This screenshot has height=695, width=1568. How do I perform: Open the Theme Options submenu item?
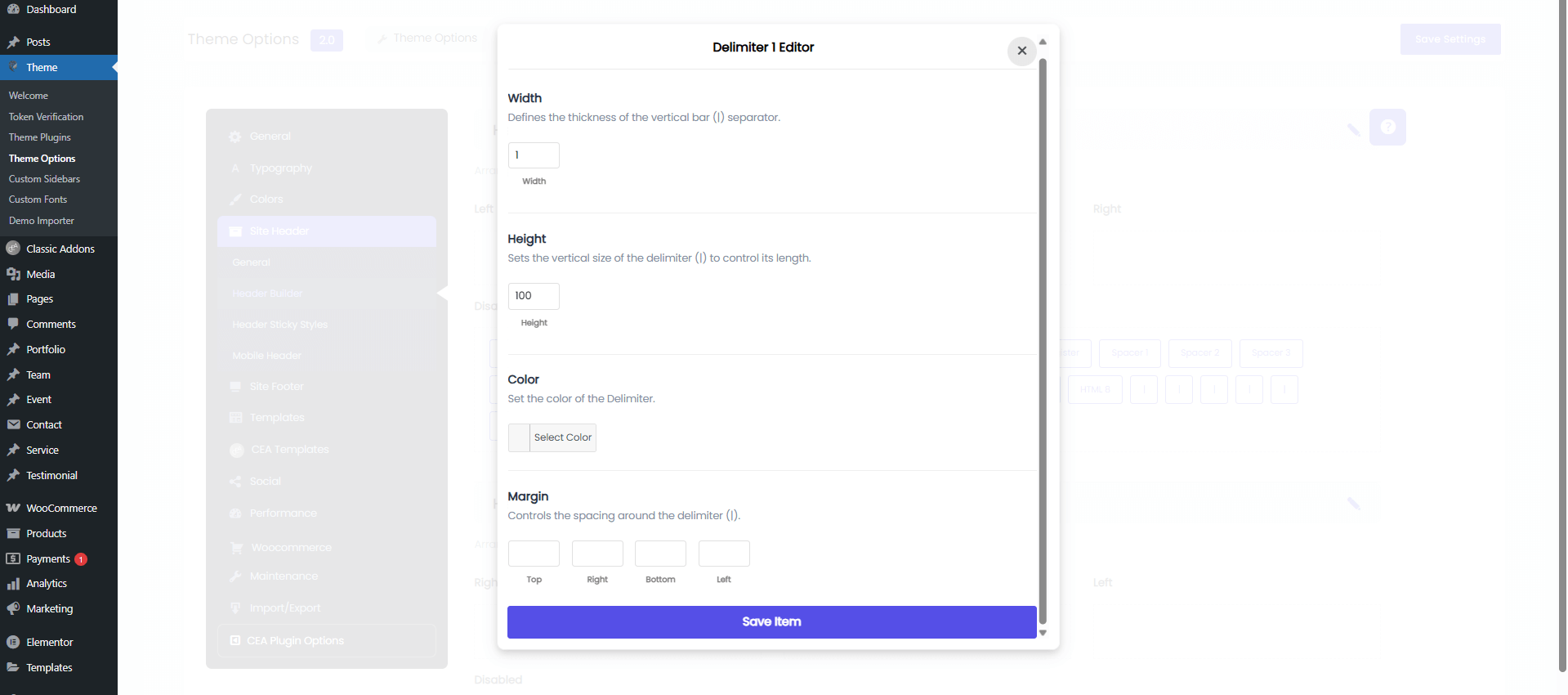(x=42, y=159)
